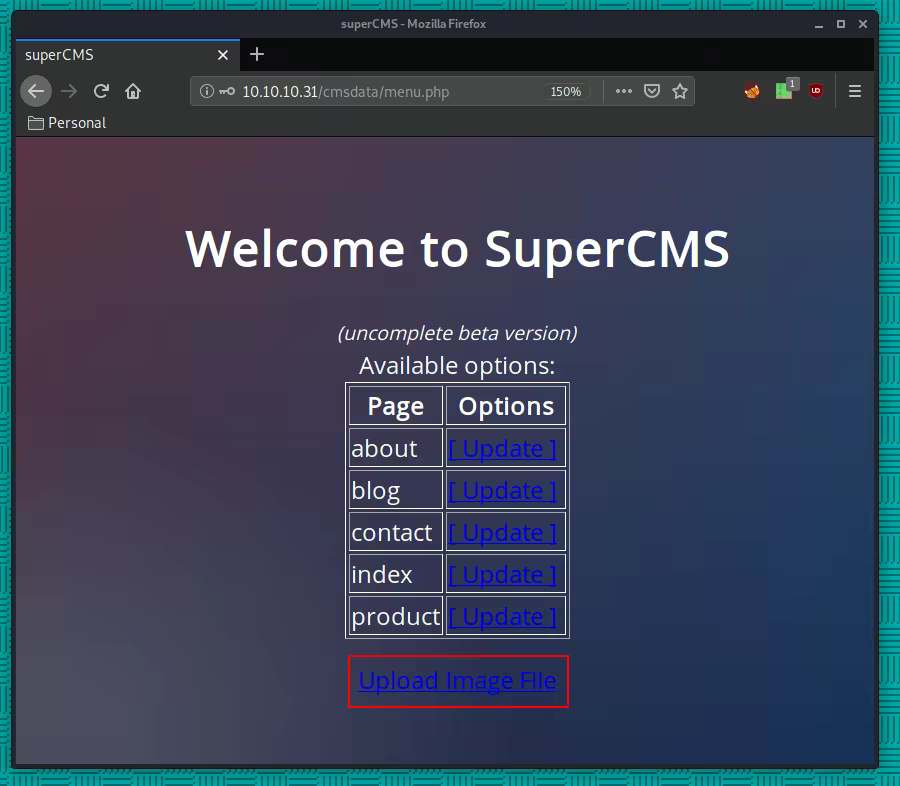This screenshot has width=900, height=786.
Task: Select the superCMS tab
Action: (x=120, y=55)
